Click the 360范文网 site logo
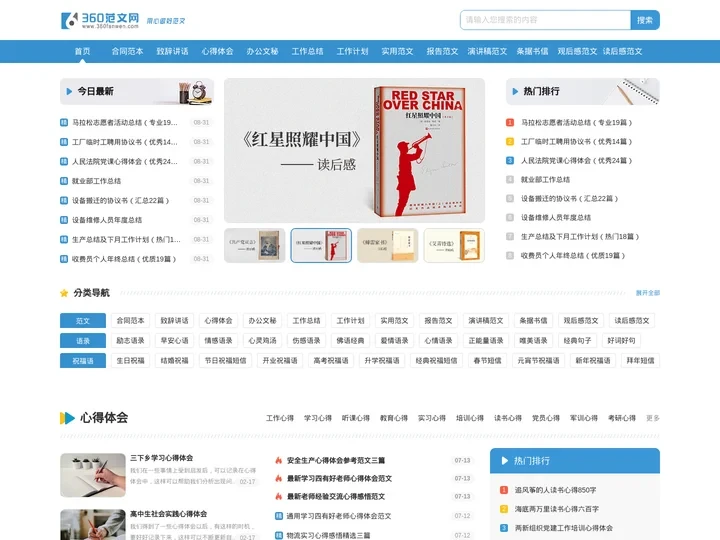 100,20
